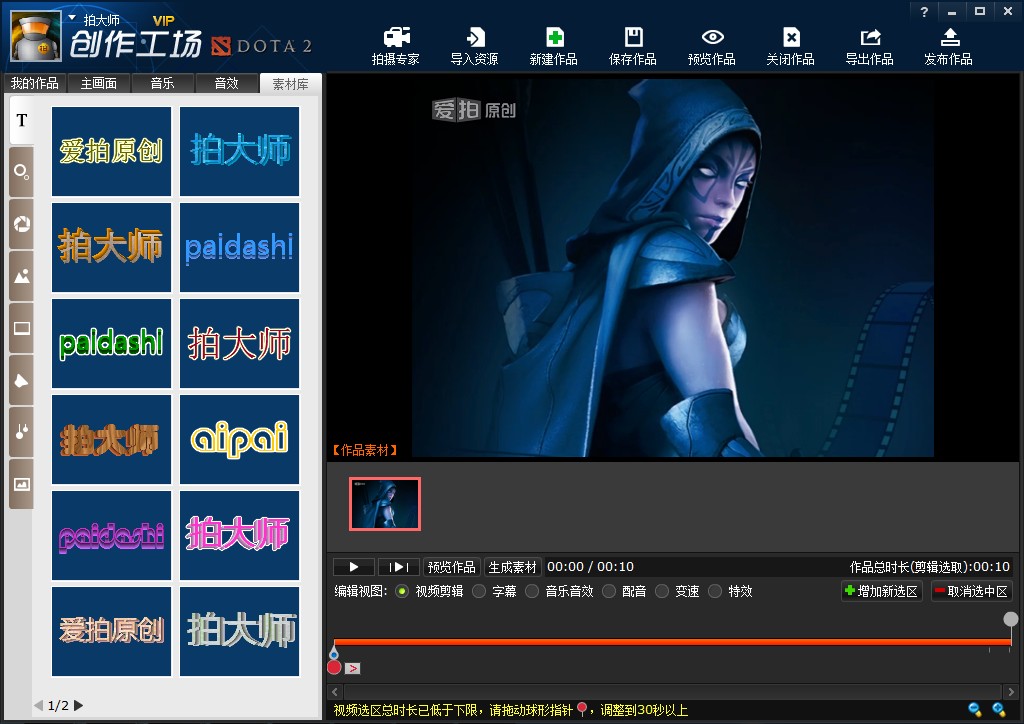Screen dimensions: 1024x724
Task: Choose the 变速 edit view radio button
Action: (x=662, y=591)
